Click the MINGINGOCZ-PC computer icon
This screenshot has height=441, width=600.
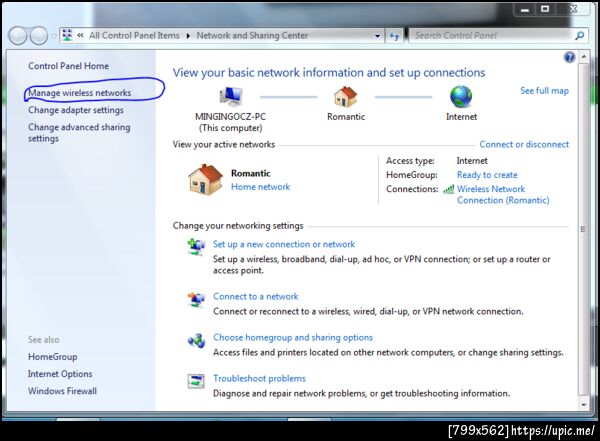pos(231,96)
